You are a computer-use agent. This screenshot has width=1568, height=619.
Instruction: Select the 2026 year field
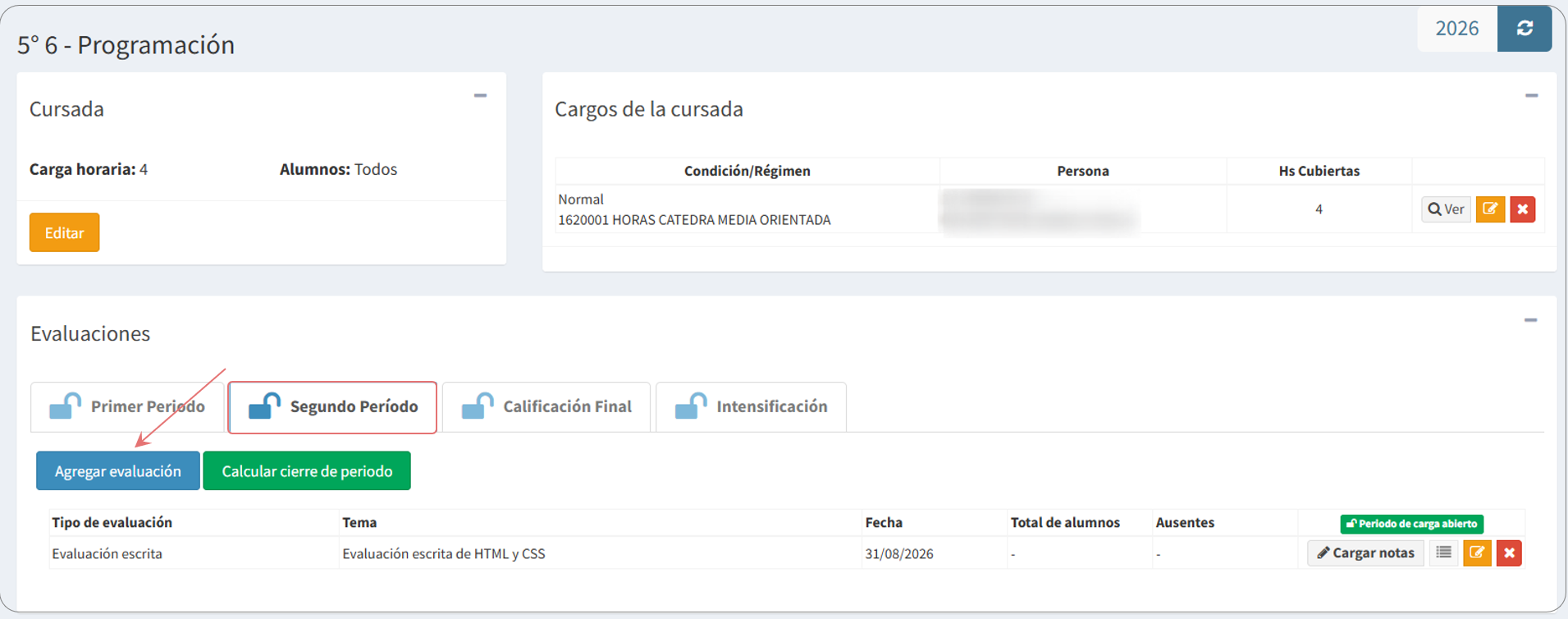(1457, 29)
